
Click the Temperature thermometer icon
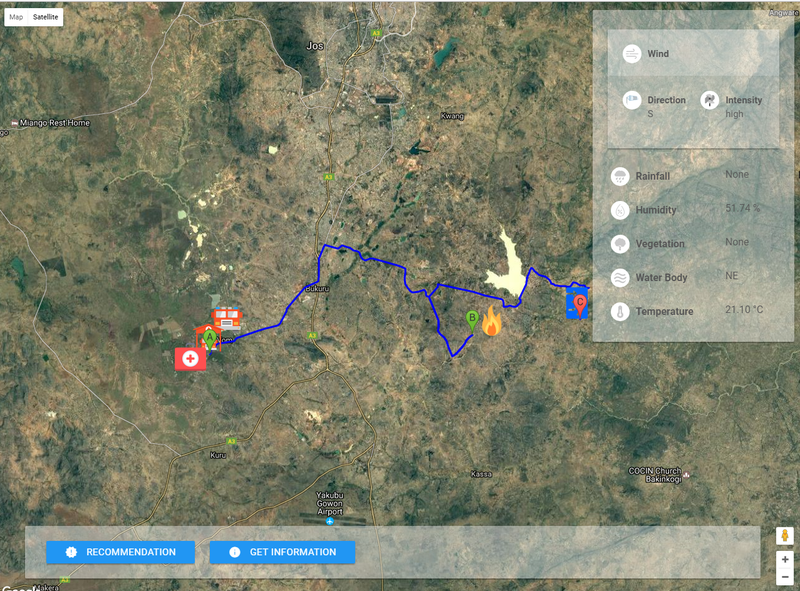point(620,312)
